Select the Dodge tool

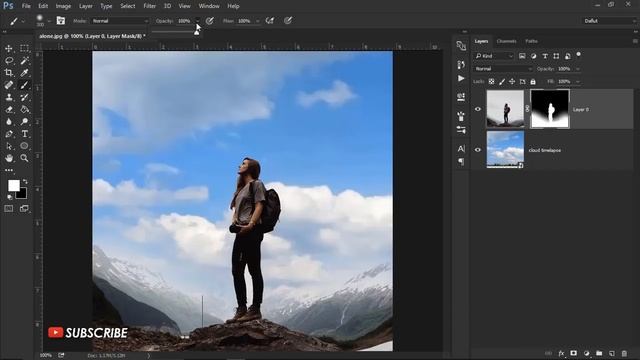point(24,122)
